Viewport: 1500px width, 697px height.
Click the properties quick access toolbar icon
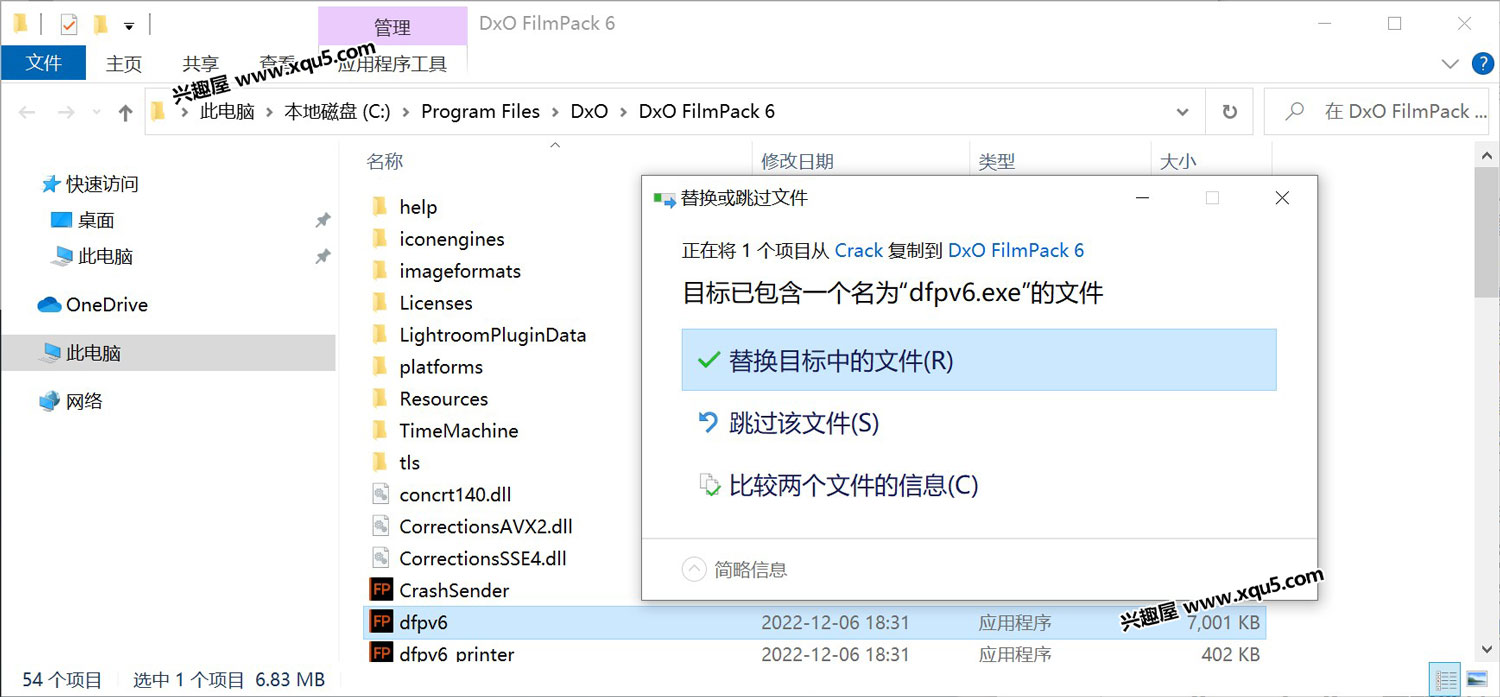[x=69, y=24]
